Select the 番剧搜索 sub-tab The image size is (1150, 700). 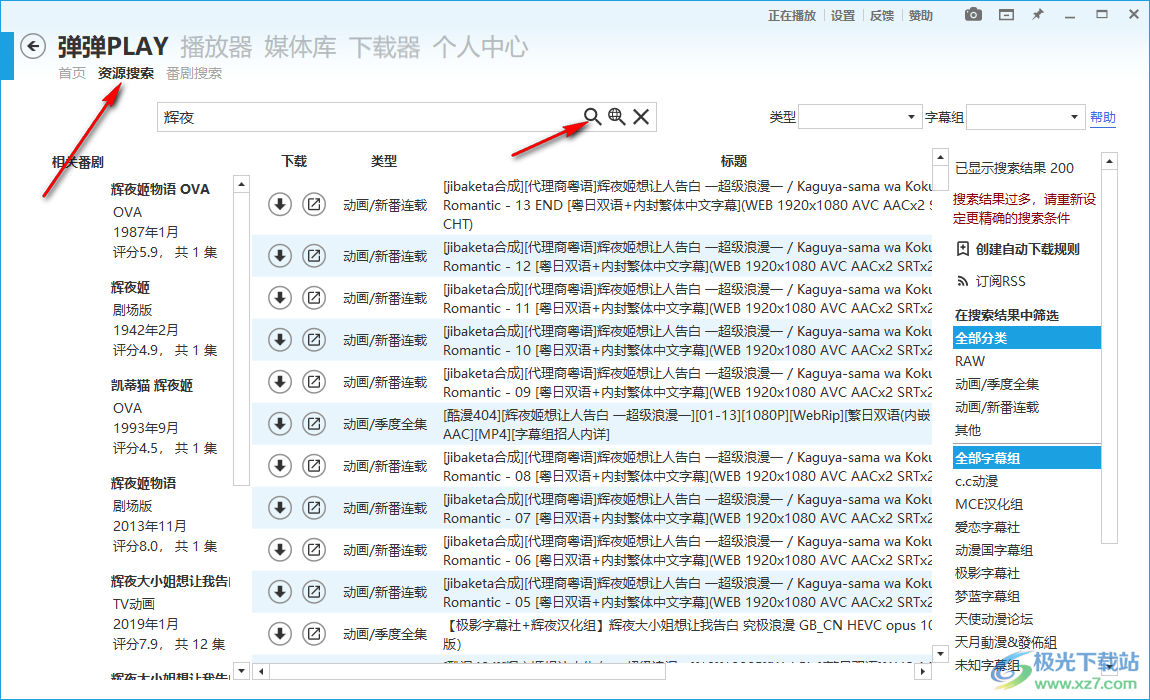point(194,73)
